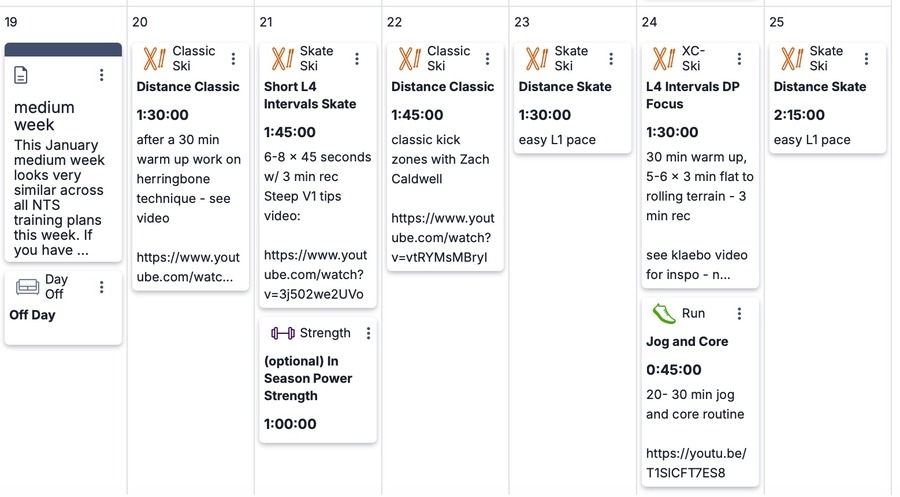Click ski icon on day 22 Distance Classic
Viewport: 900px width, 497px height.
409,59
